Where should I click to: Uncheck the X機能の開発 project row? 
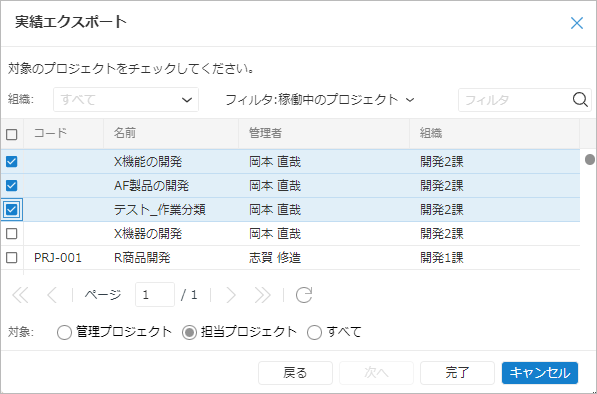(11, 162)
